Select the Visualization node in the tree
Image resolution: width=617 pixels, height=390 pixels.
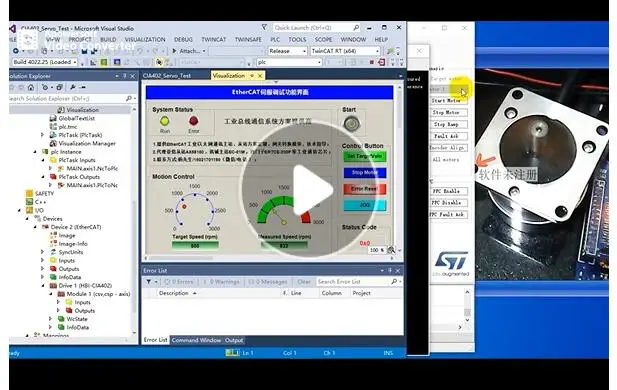point(82,110)
